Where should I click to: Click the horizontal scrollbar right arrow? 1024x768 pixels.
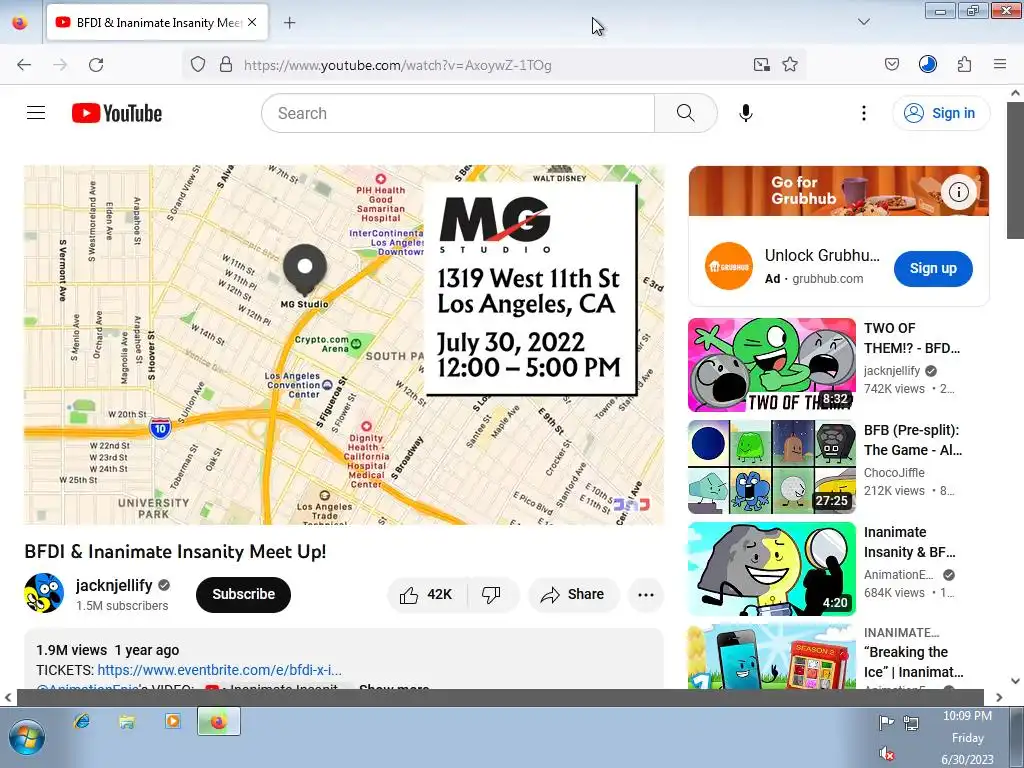pos(999,697)
